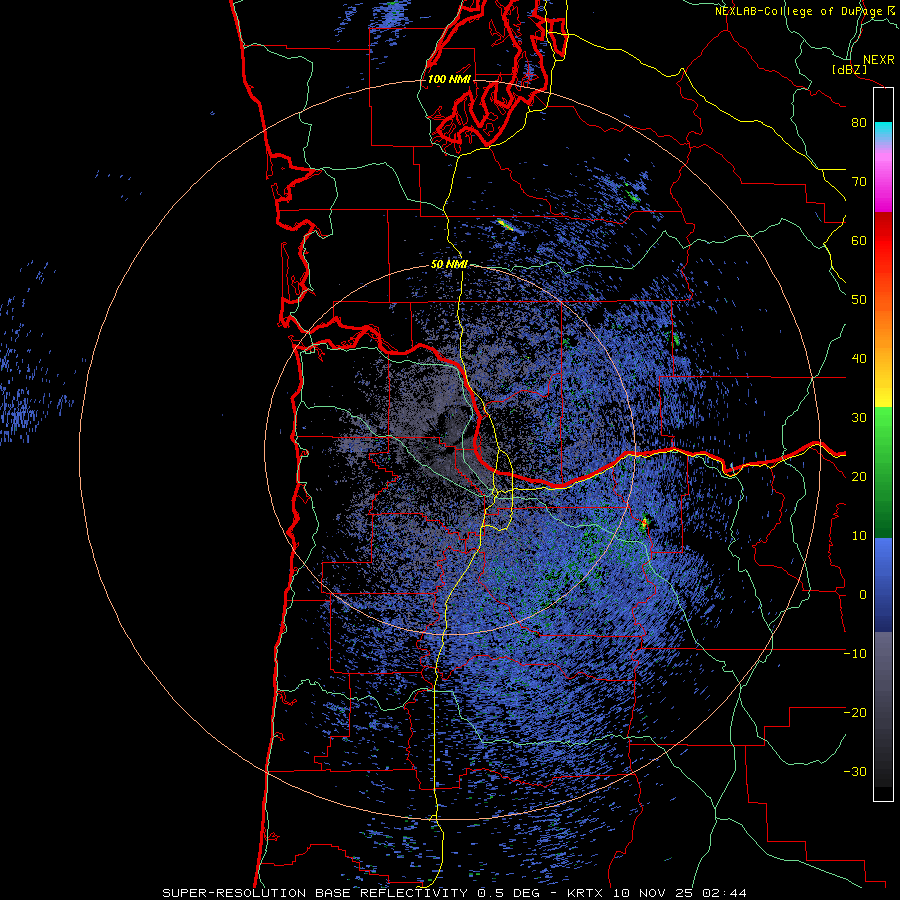Click the 30 dBZ value on the scale
The height and width of the screenshot is (900, 900).
pos(859,418)
